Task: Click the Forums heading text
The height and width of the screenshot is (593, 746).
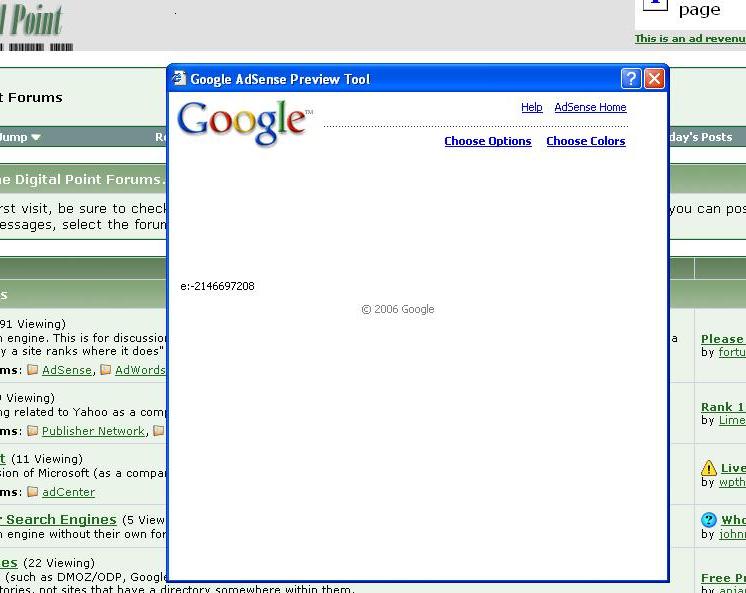Action: point(31,98)
